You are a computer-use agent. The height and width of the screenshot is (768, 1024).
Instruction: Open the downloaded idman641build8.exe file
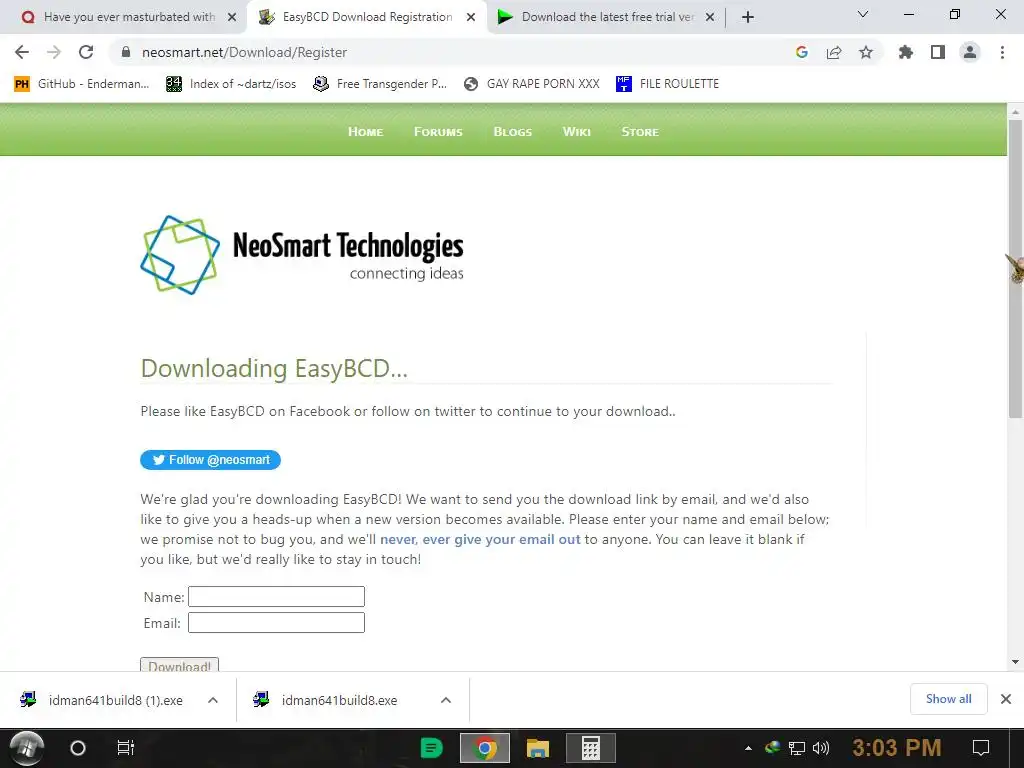(327, 700)
